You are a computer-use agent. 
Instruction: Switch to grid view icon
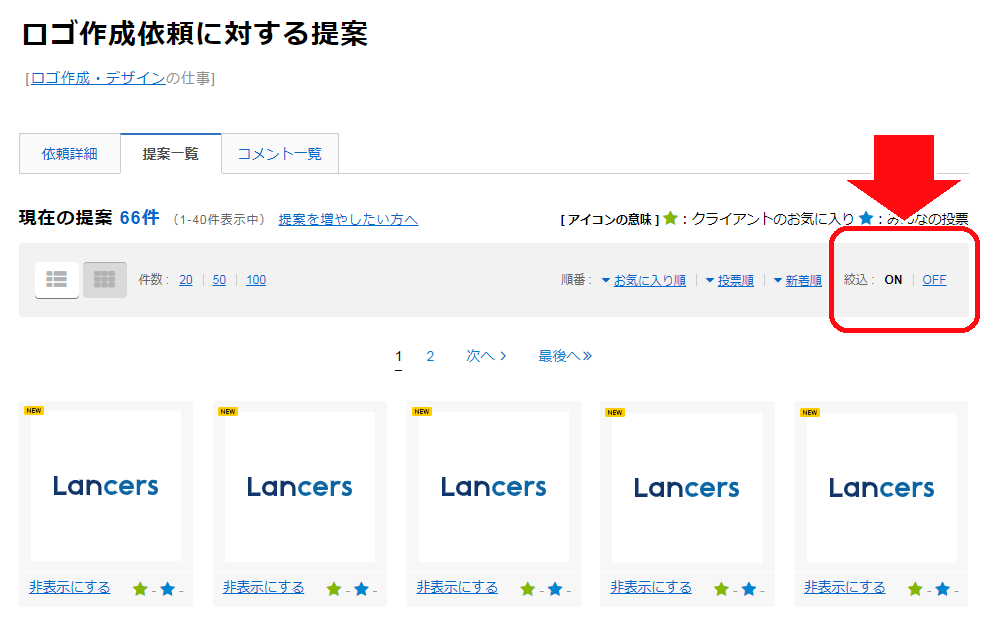(105, 279)
